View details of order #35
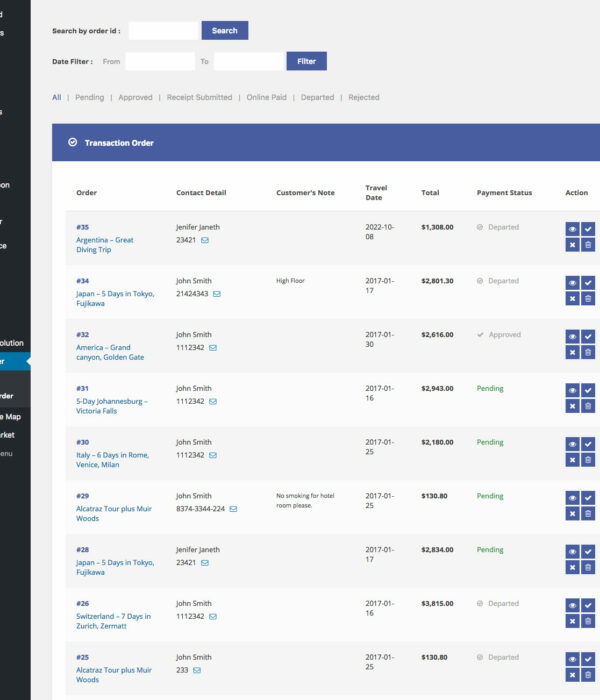Viewport: 600px width, 700px height. [572, 228]
